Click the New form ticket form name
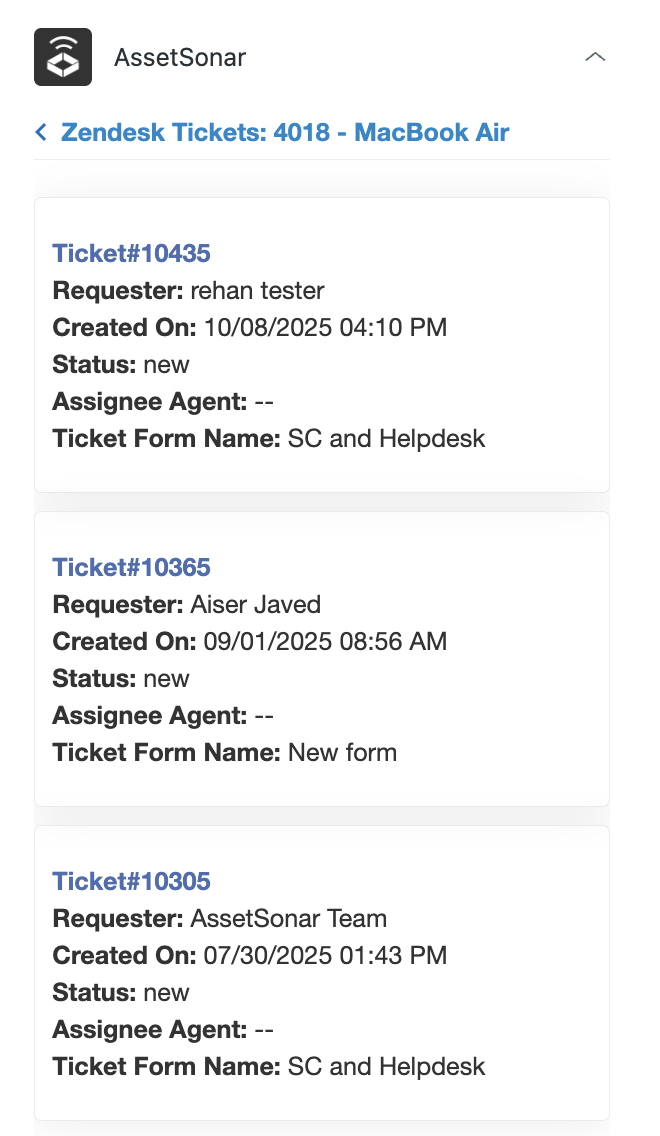The image size is (660, 1136). coord(342,753)
